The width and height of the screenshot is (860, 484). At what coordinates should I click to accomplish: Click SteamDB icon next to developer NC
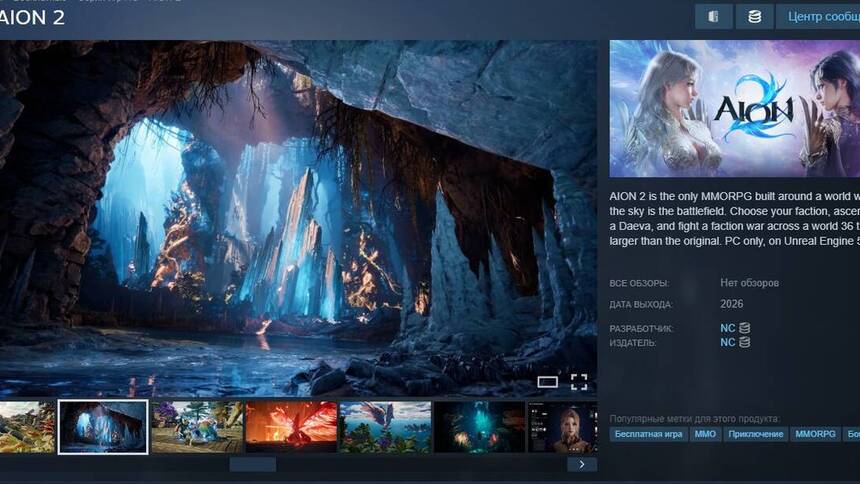[x=744, y=328]
